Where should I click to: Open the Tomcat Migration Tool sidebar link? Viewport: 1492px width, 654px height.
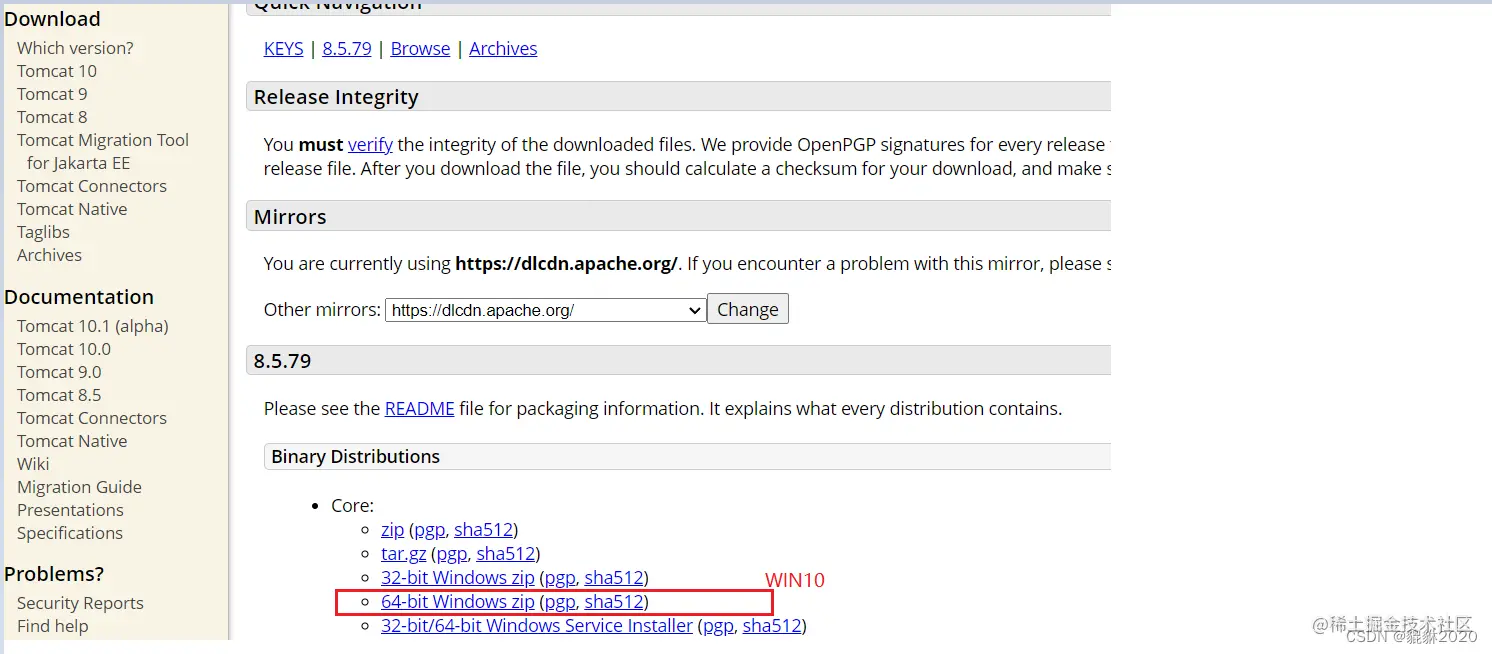pyautogui.click(x=102, y=140)
